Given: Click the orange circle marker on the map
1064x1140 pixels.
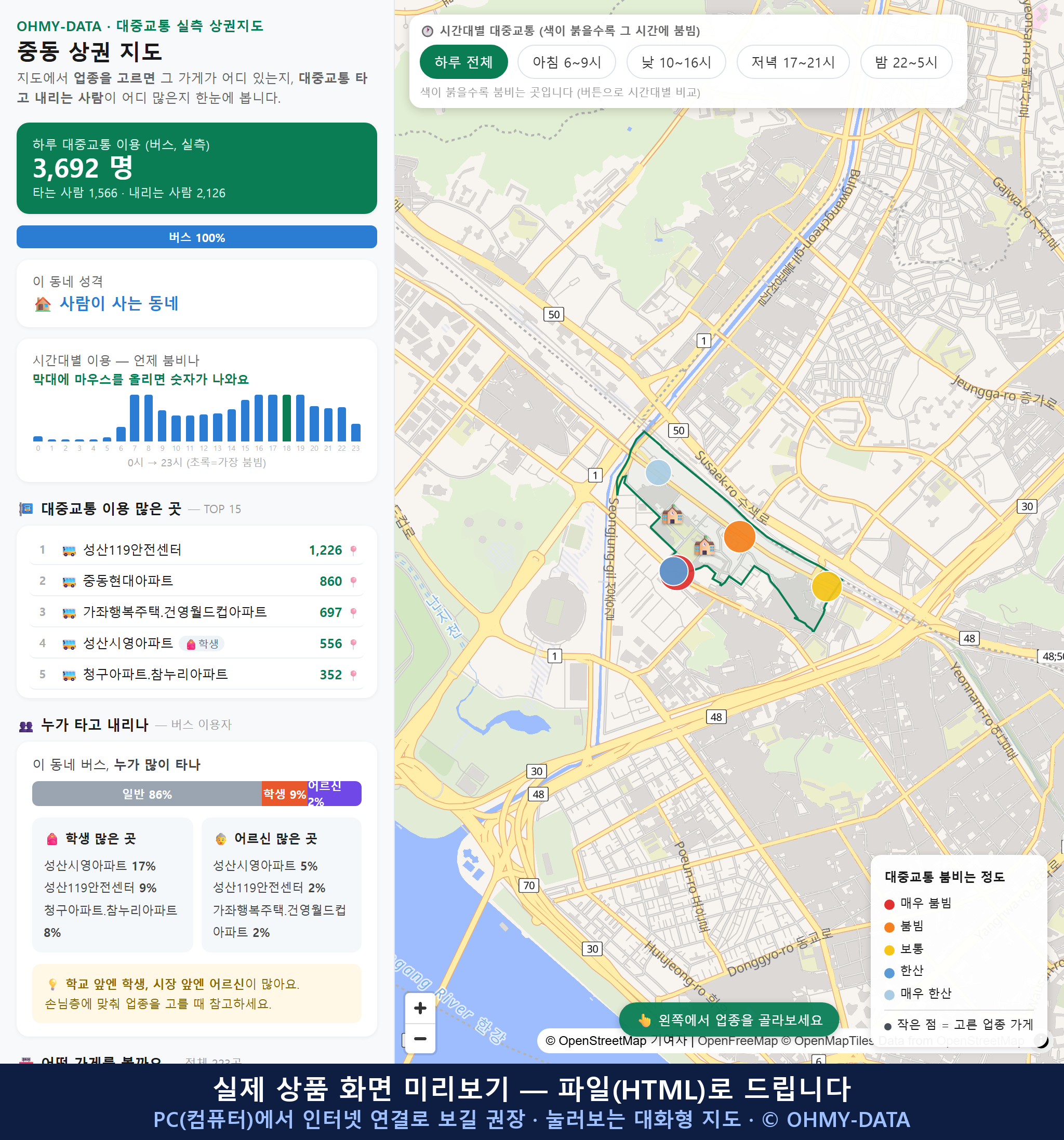Looking at the screenshot, I should pos(739,537).
